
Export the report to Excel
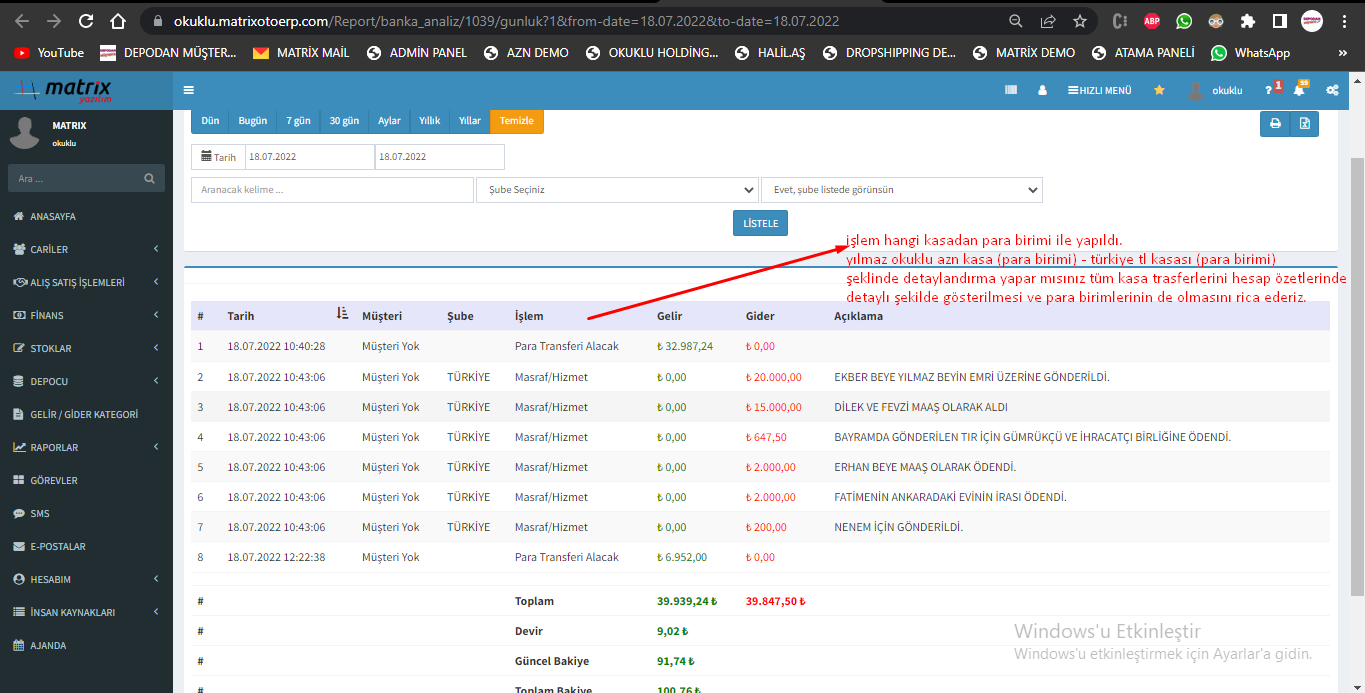tap(1304, 123)
